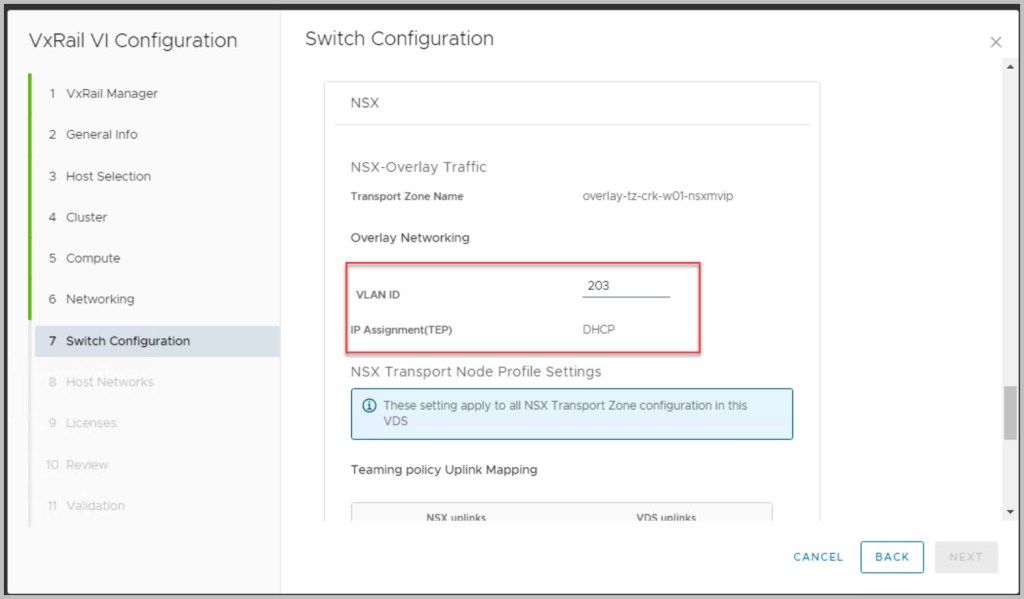Click the vertical scrollbar thumb
The width and height of the screenshot is (1024, 599).
click(1010, 412)
